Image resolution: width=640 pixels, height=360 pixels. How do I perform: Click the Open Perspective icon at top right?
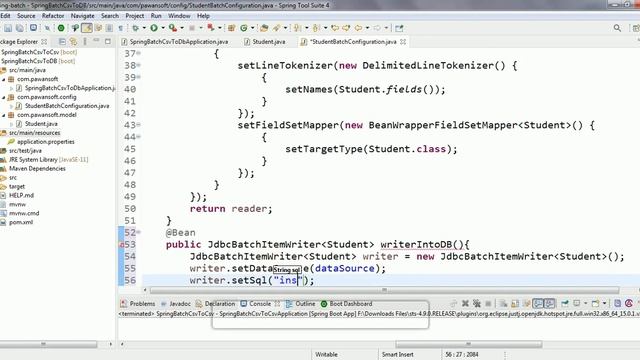point(636,28)
